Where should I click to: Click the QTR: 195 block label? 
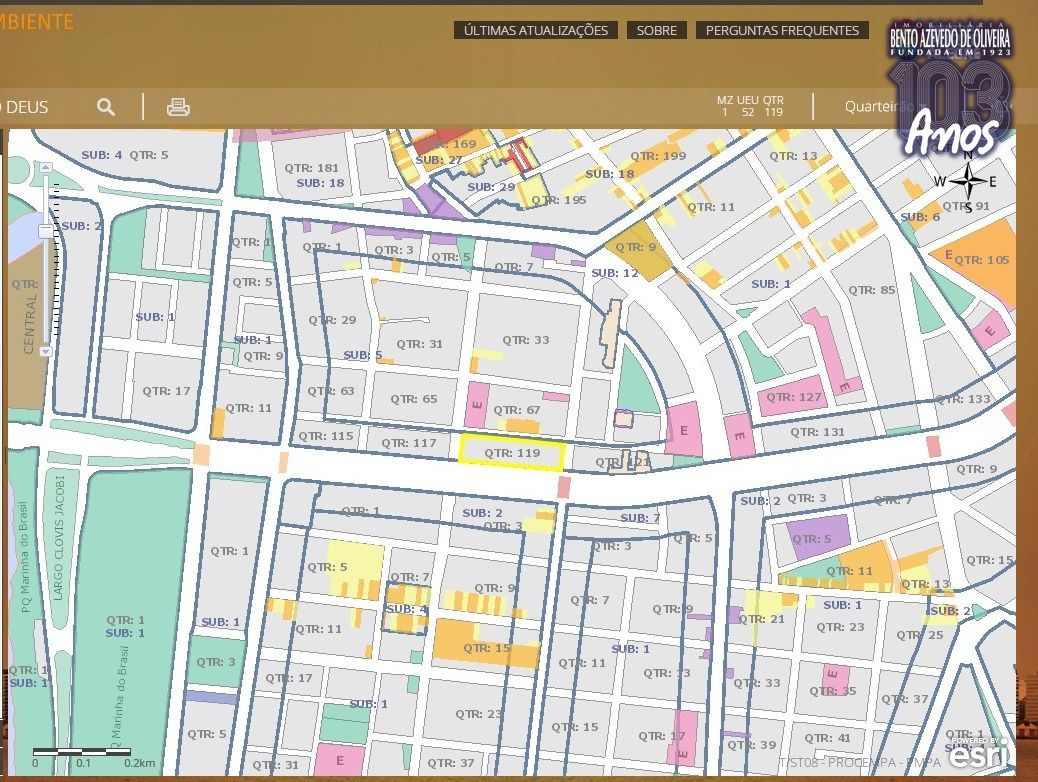[559, 199]
